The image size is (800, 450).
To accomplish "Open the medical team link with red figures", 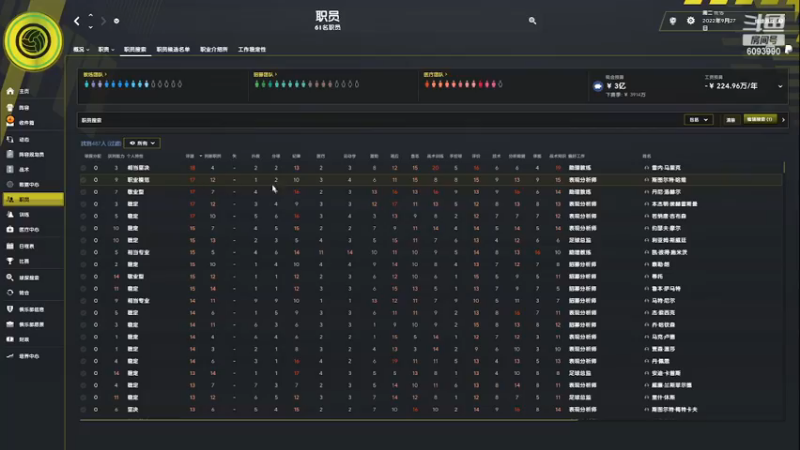I will point(435,74).
